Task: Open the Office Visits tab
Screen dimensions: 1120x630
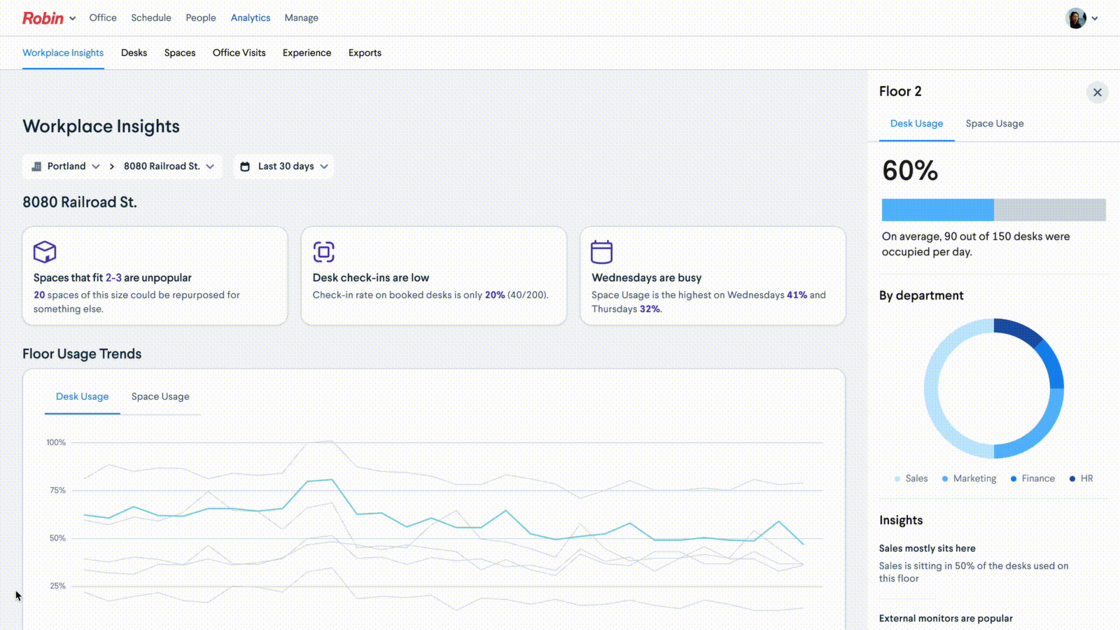Action: click(239, 53)
